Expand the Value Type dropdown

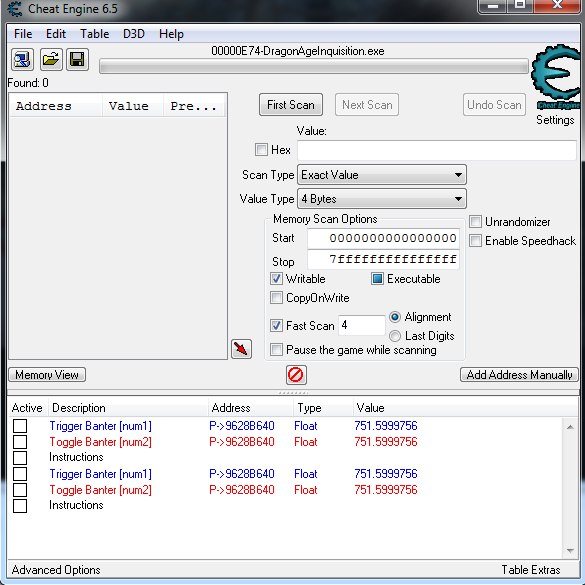tap(382, 199)
